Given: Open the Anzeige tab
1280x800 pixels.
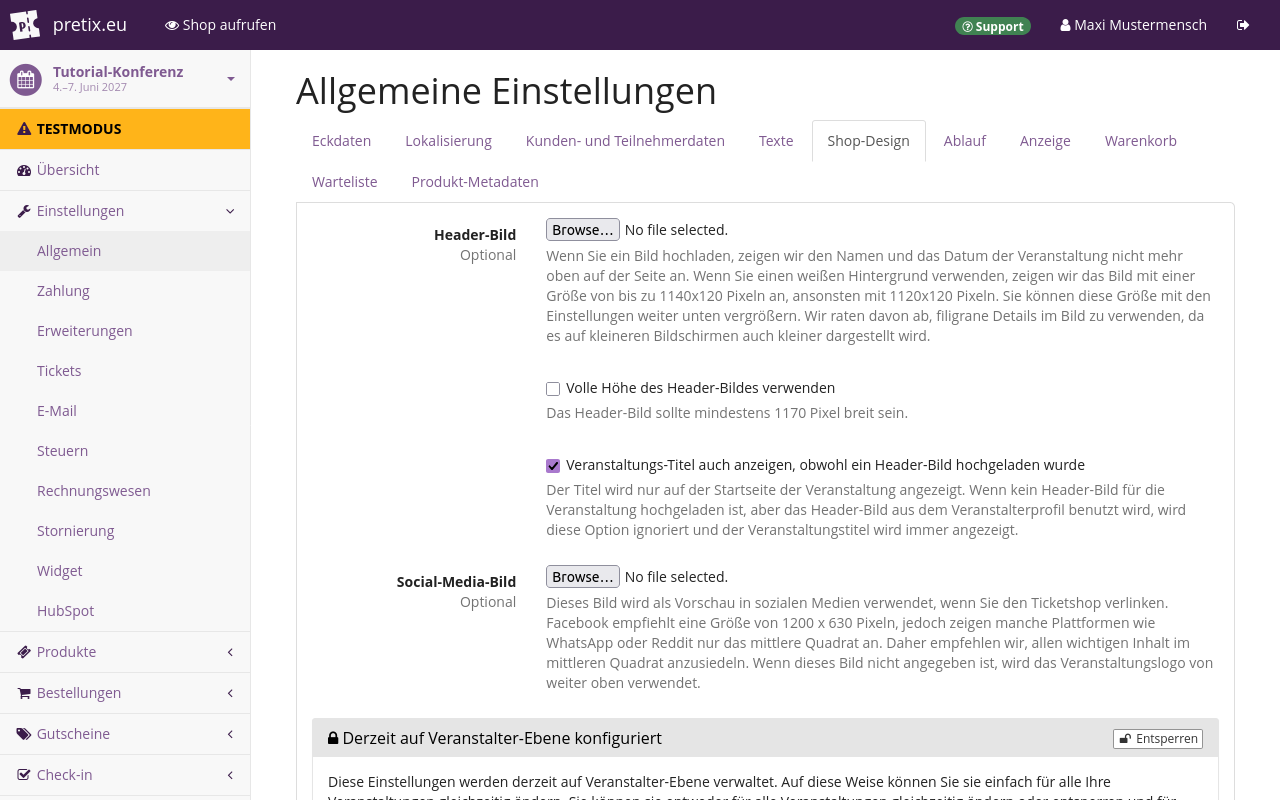Looking at the screenshot, I should [x=1045, y=141].
